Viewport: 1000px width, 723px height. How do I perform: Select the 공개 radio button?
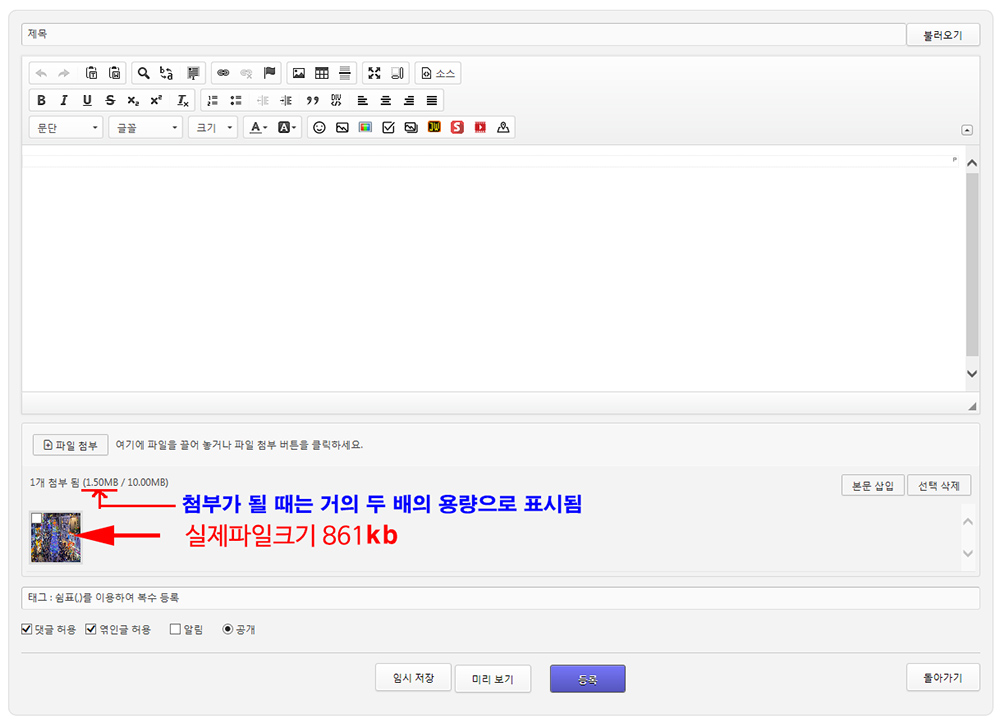[228, 630]
